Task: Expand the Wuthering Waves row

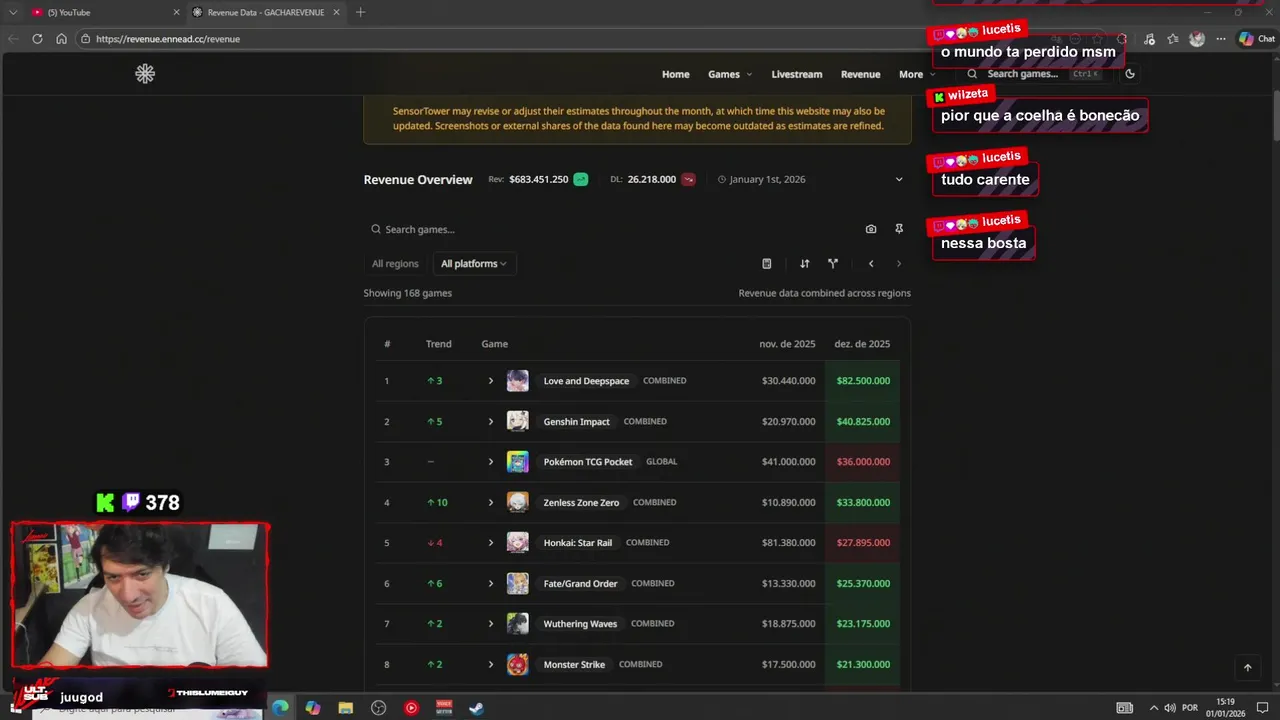Action: pyautogui.click(x=491, y=624)
